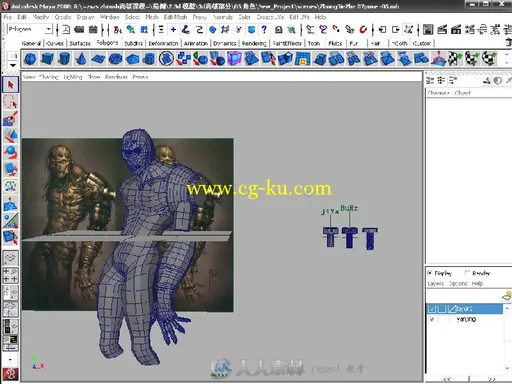This screenshot has width=512, height=384.
Task: Open shelf options arrow left of shelf
Action: pyautogui.click(x=12, y=65)
